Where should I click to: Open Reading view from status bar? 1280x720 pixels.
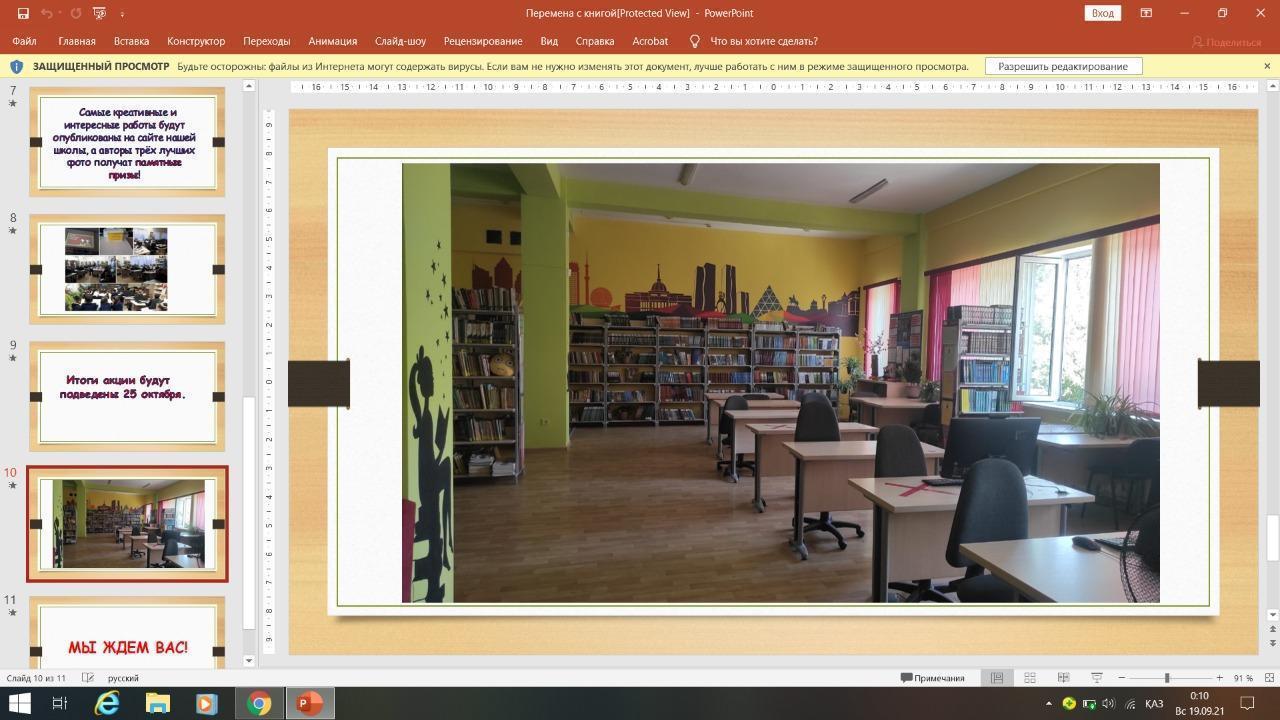1063,678
